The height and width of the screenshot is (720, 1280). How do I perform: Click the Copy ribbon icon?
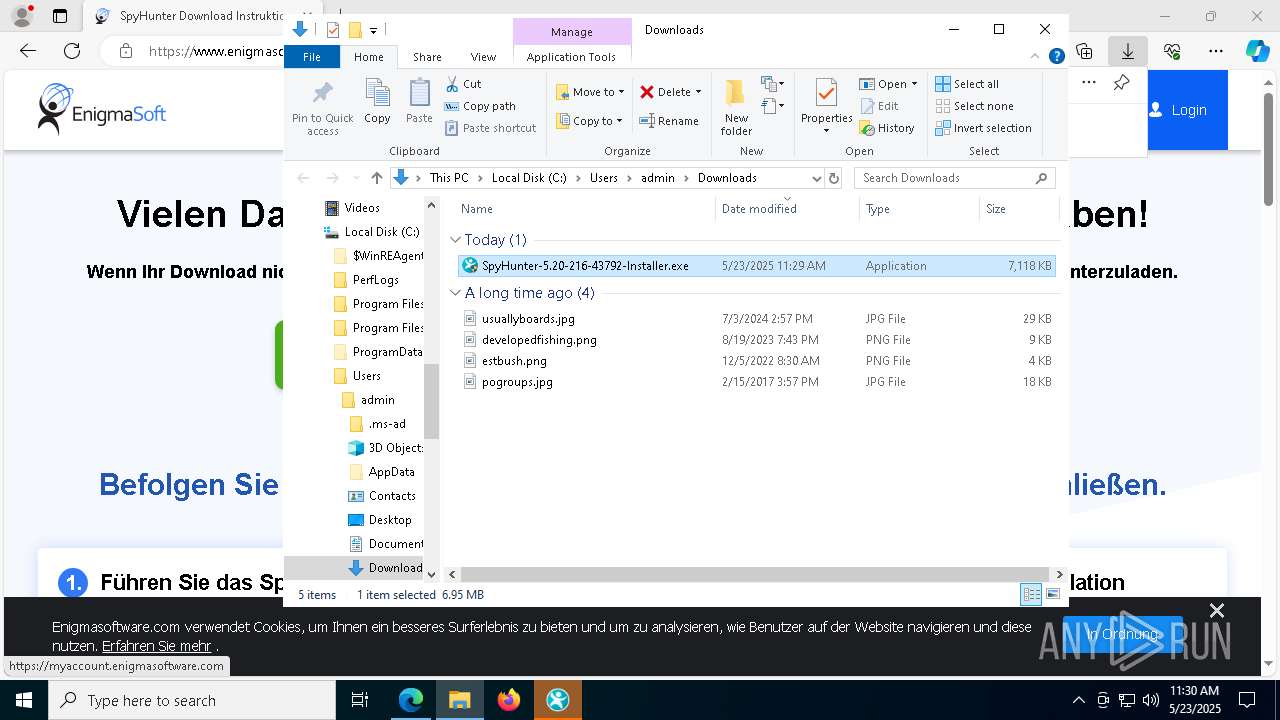[x=377, y=102]
